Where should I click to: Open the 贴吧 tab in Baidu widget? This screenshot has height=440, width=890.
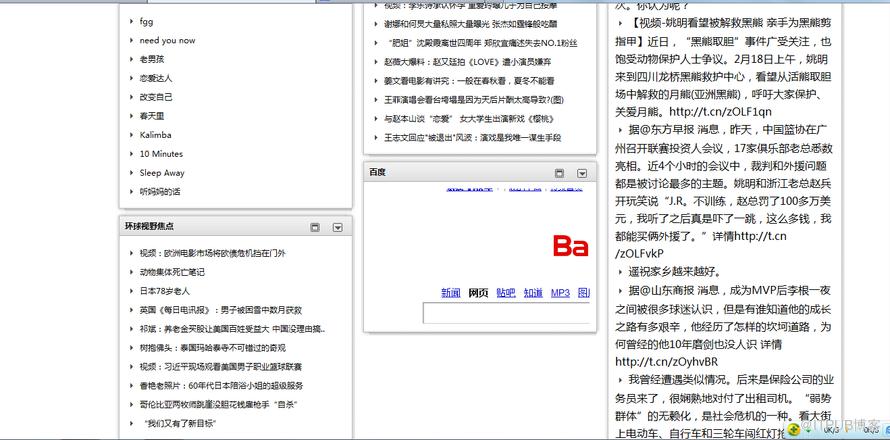pos(506,293)
